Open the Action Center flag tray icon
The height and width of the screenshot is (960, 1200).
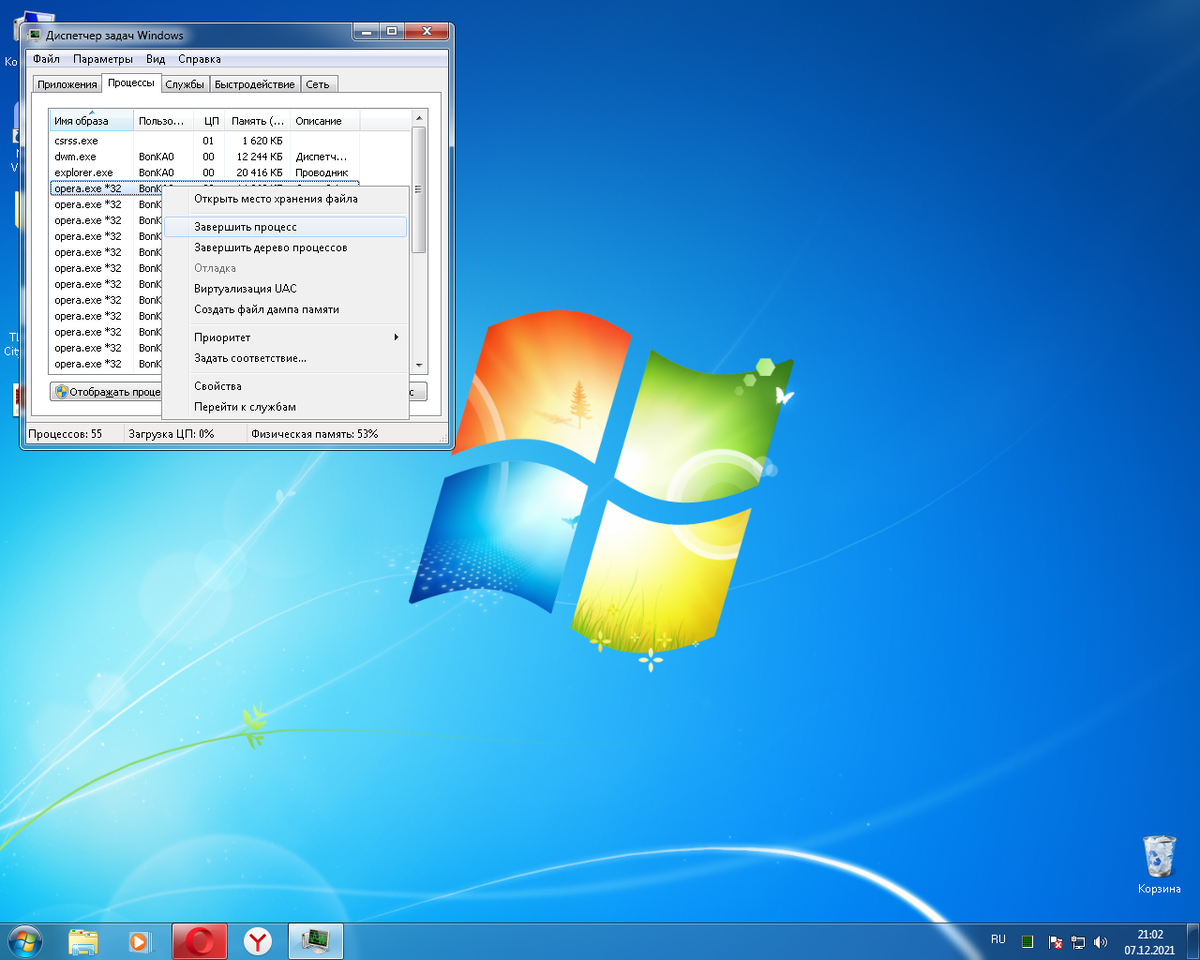coord(1055,942)
